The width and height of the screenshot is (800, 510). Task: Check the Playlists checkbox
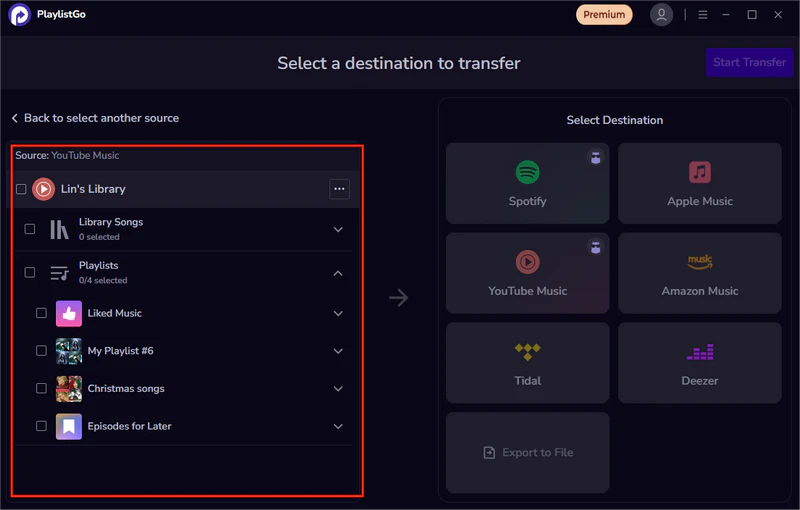[x=30, y=272]
